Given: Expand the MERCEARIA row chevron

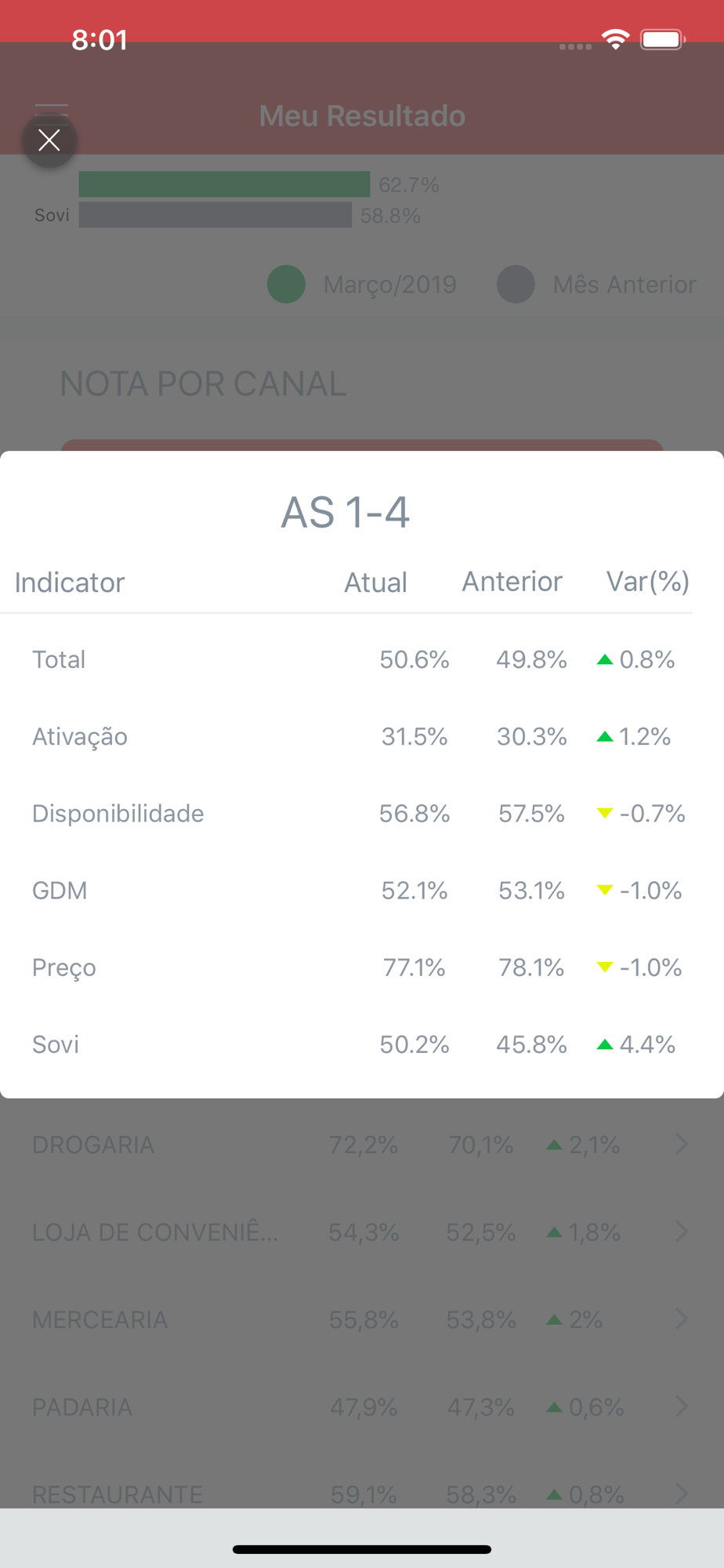Looking at the screenshot, I should [682, 1319].
